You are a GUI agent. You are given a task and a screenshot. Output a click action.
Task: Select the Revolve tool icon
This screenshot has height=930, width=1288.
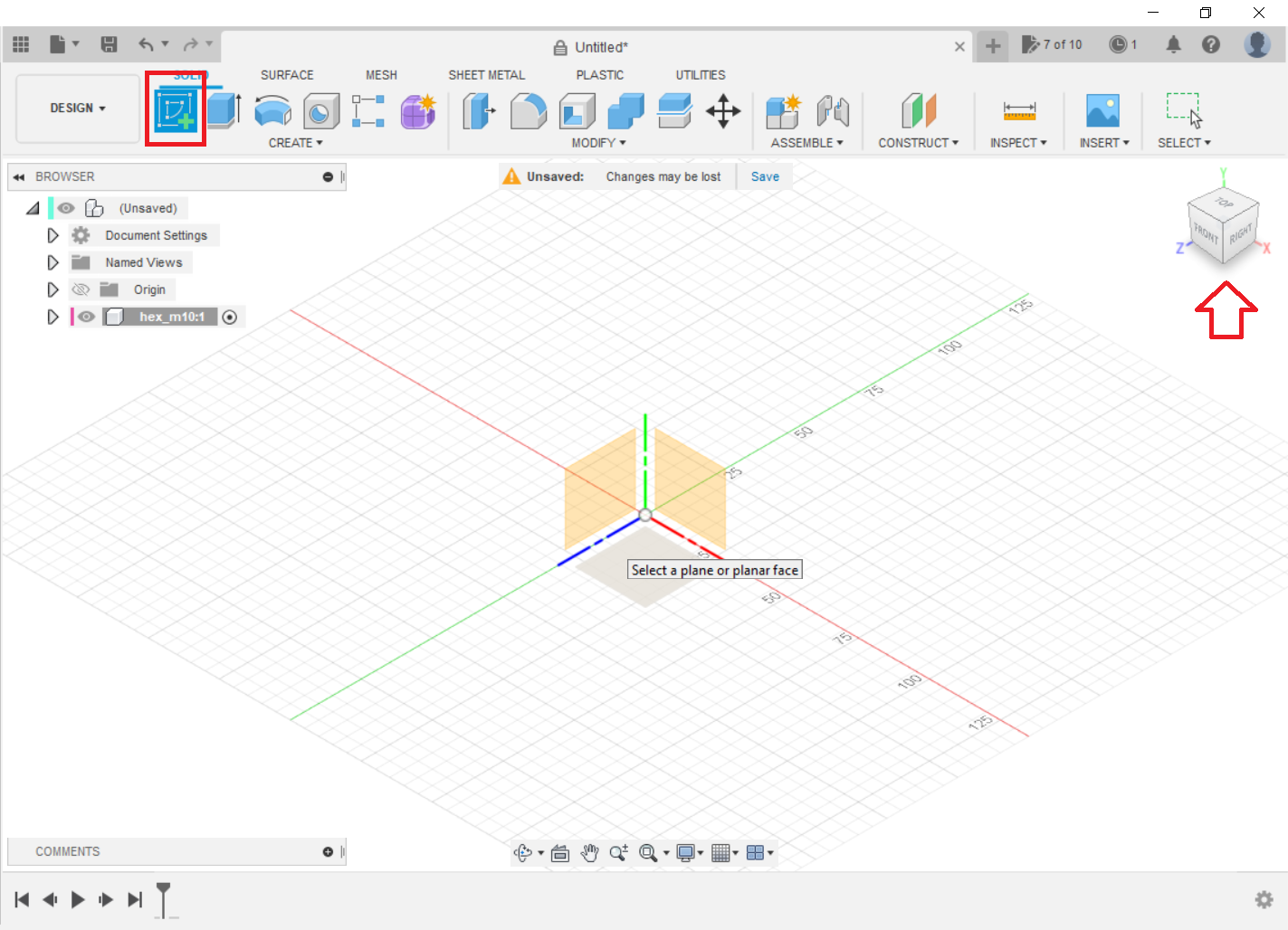pyautogui.click(x=272, y=111)
